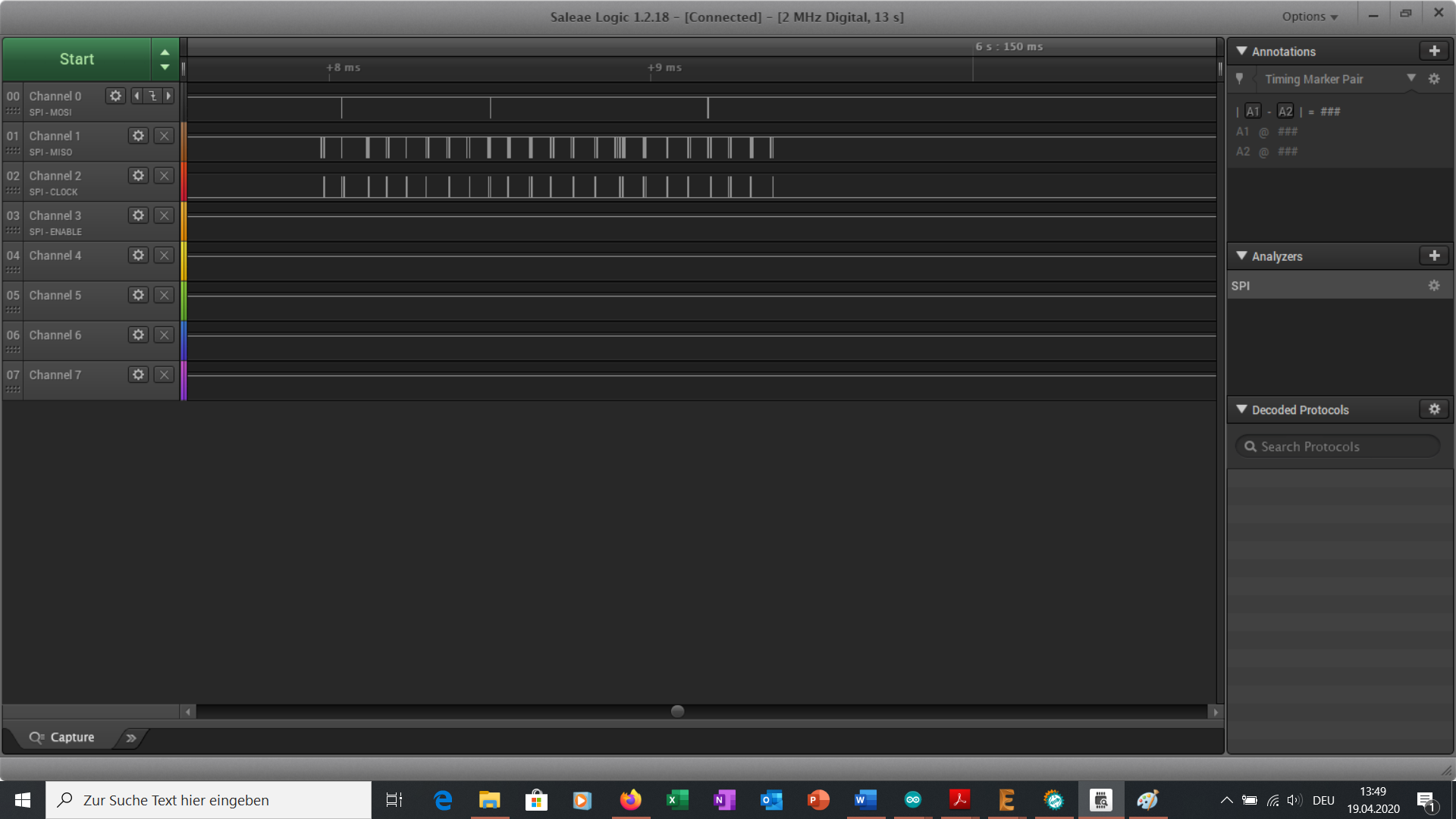Open Decoded Protocols settings gear

pyautogui.click(x=1434, y=409)
